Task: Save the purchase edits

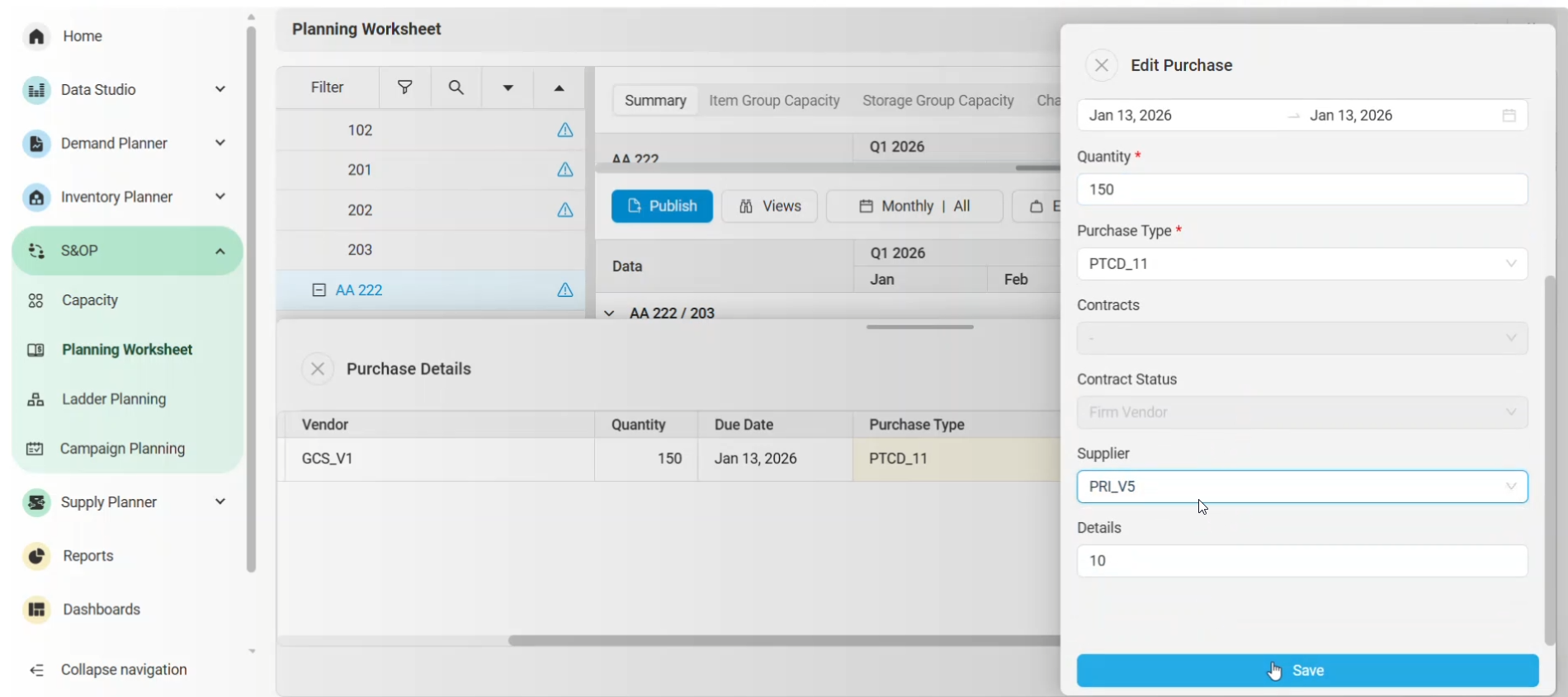Action: pos(1307,671)
